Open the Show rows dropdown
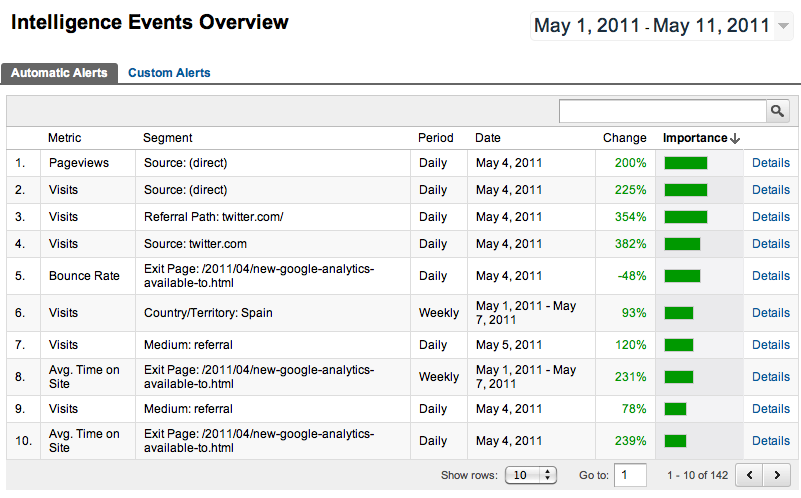Viewport: 801px width, 498px height. click(531, 475)
